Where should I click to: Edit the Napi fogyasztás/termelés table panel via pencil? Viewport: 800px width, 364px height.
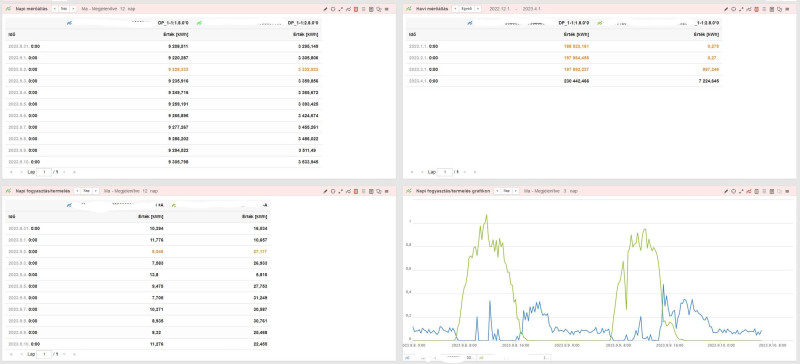coord(325,191)
